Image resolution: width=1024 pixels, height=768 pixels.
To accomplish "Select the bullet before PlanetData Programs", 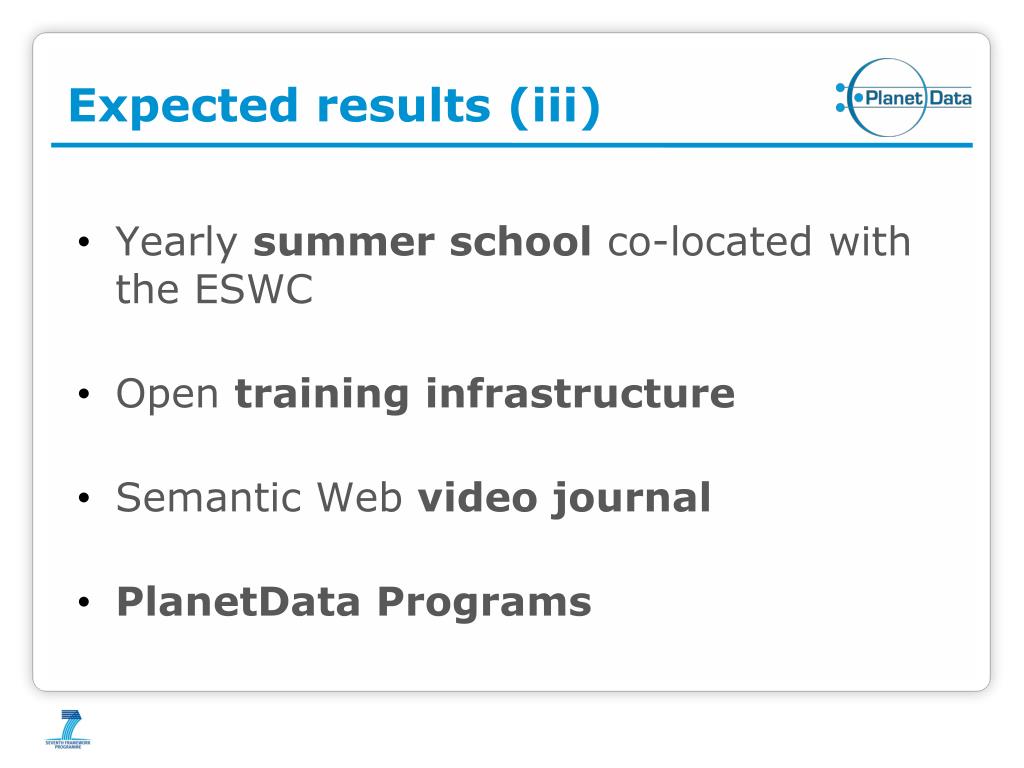I will tap(83, 601).
